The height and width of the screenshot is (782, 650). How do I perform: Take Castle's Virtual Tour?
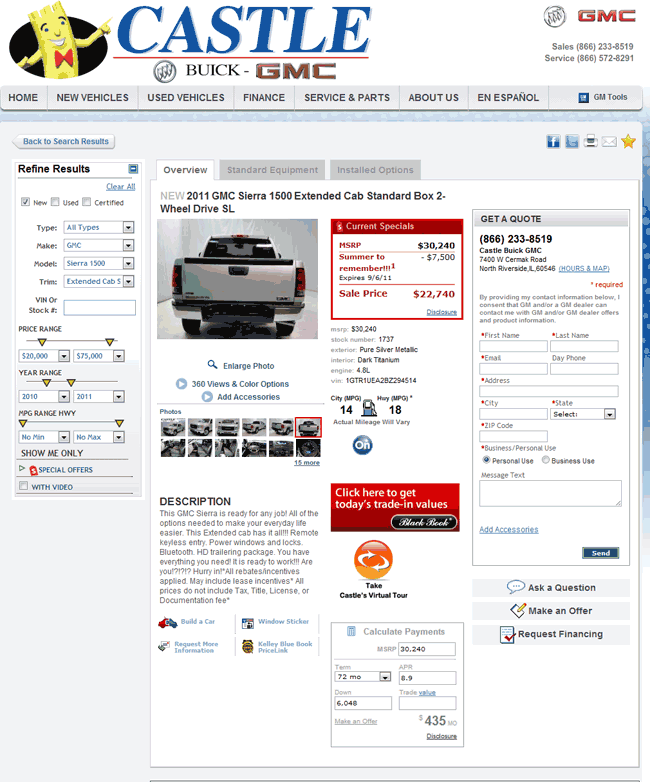tap(373, 570)
